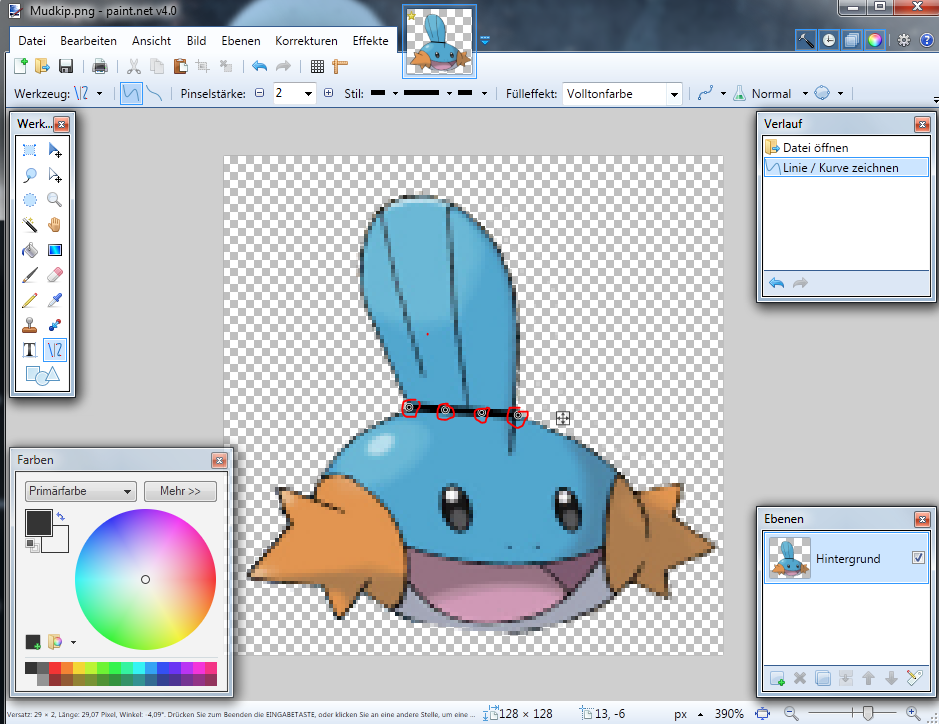Open the Bearbeiten menu
This screenshot has height=724, width=939.
click(x=88, y=41)
